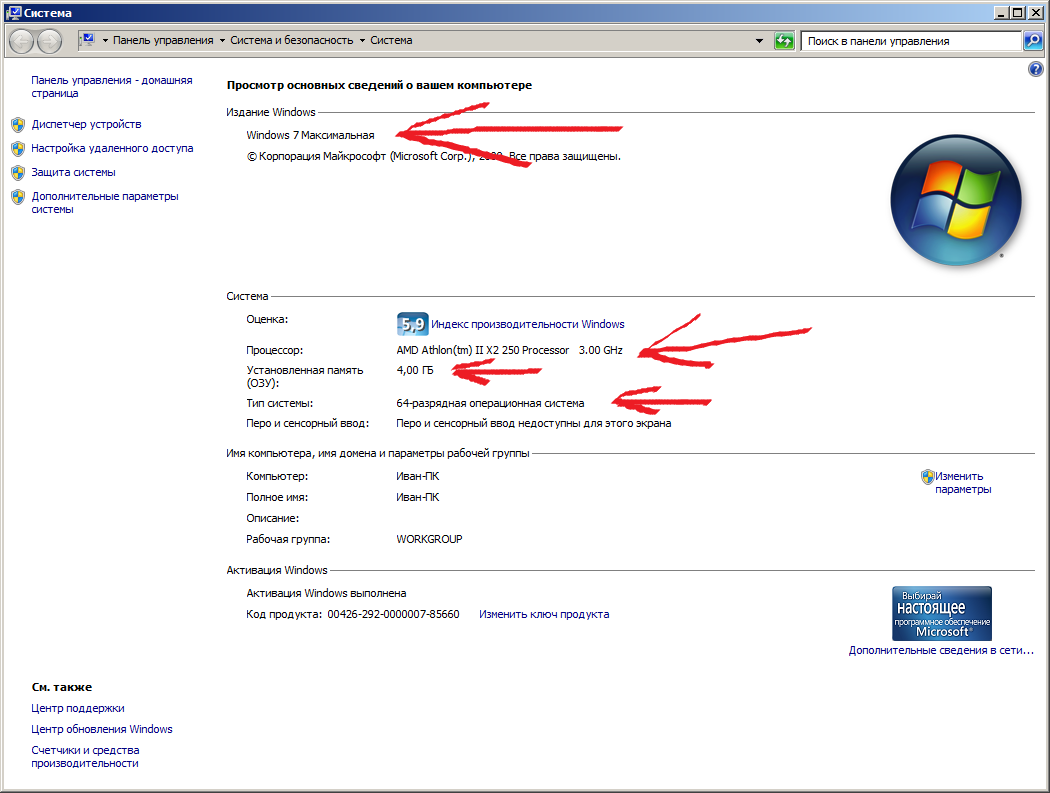Click the Иван-ПК value beside Полное имя
This screenshot has width=1050, height=793.
(x=418, y=497)
